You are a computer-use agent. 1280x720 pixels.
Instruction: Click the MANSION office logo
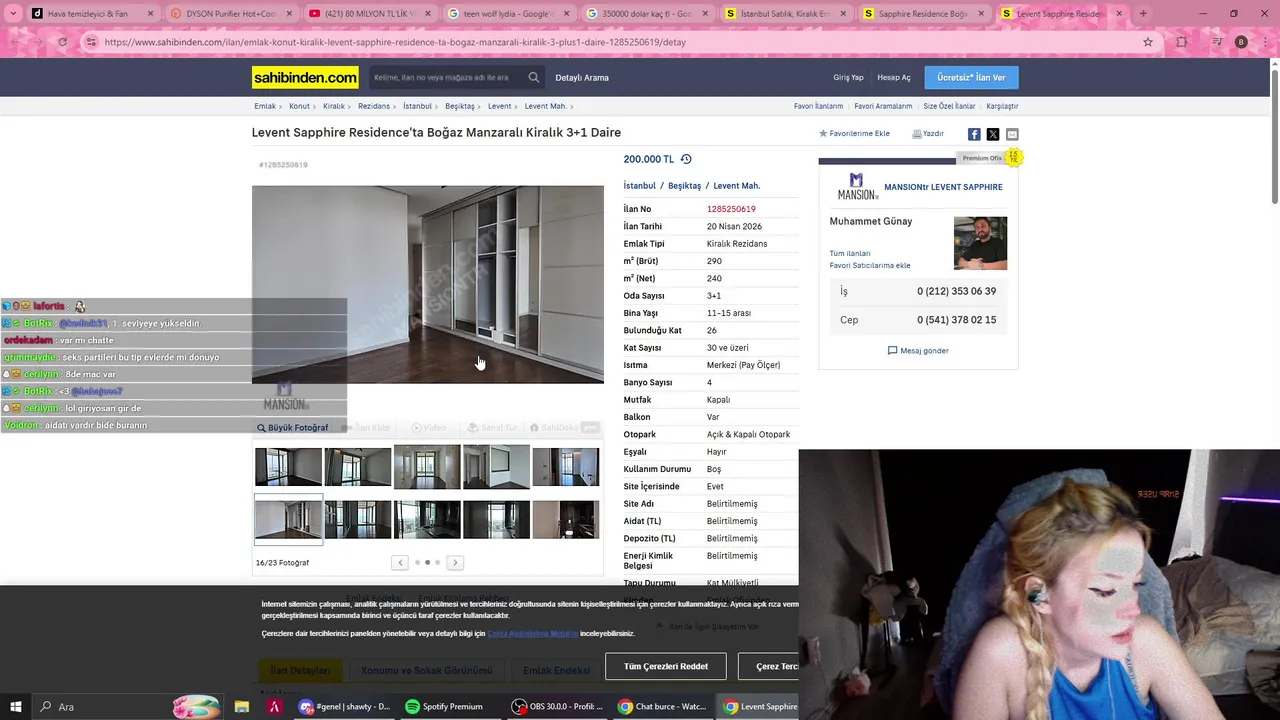857,187
